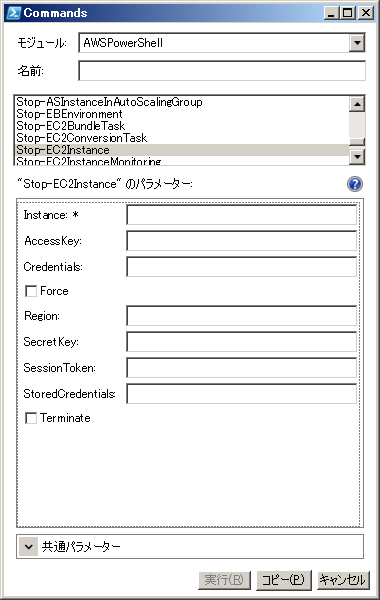Click the Instance parameter input field
The width and height of the screenshot is (380, 600).
point(241,215)
